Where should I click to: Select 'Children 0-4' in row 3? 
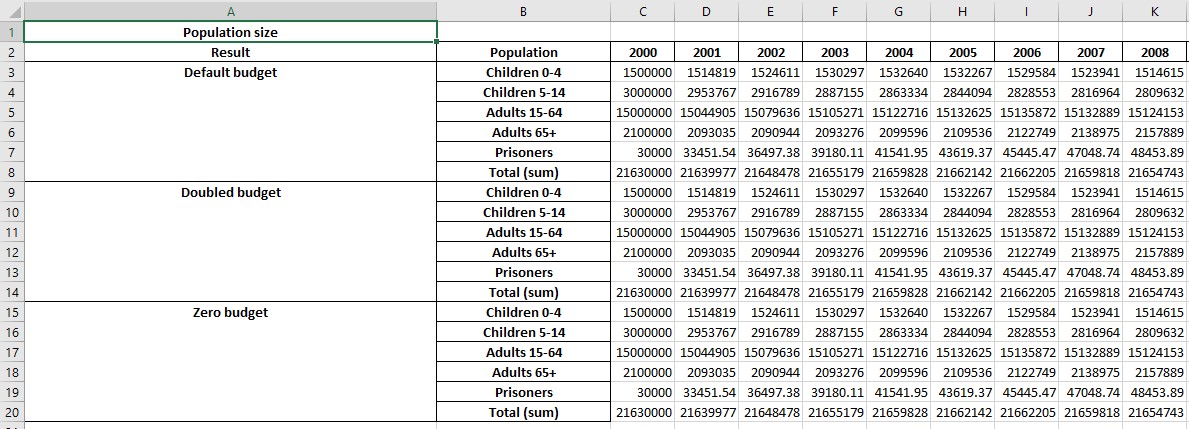coord(523,73)
